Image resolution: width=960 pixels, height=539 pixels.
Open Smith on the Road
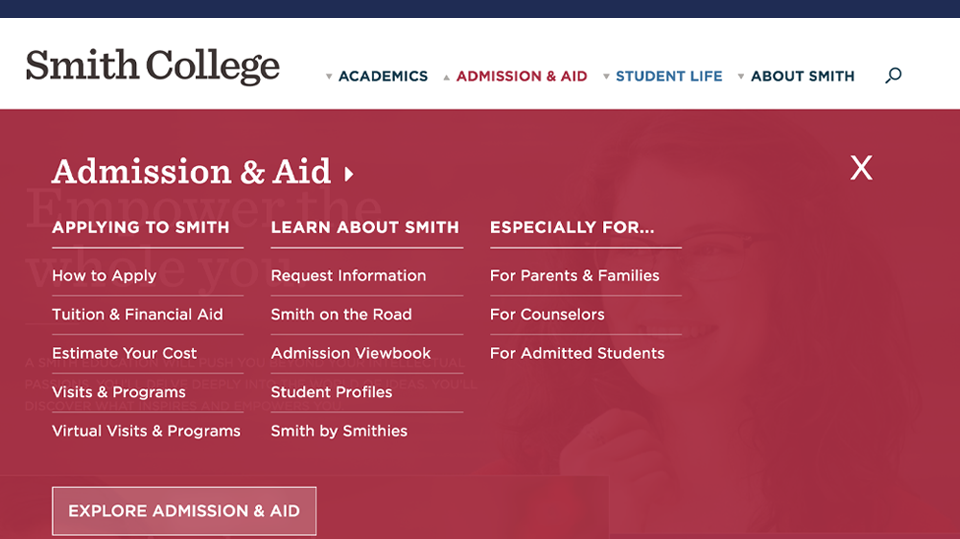point(341,314)
